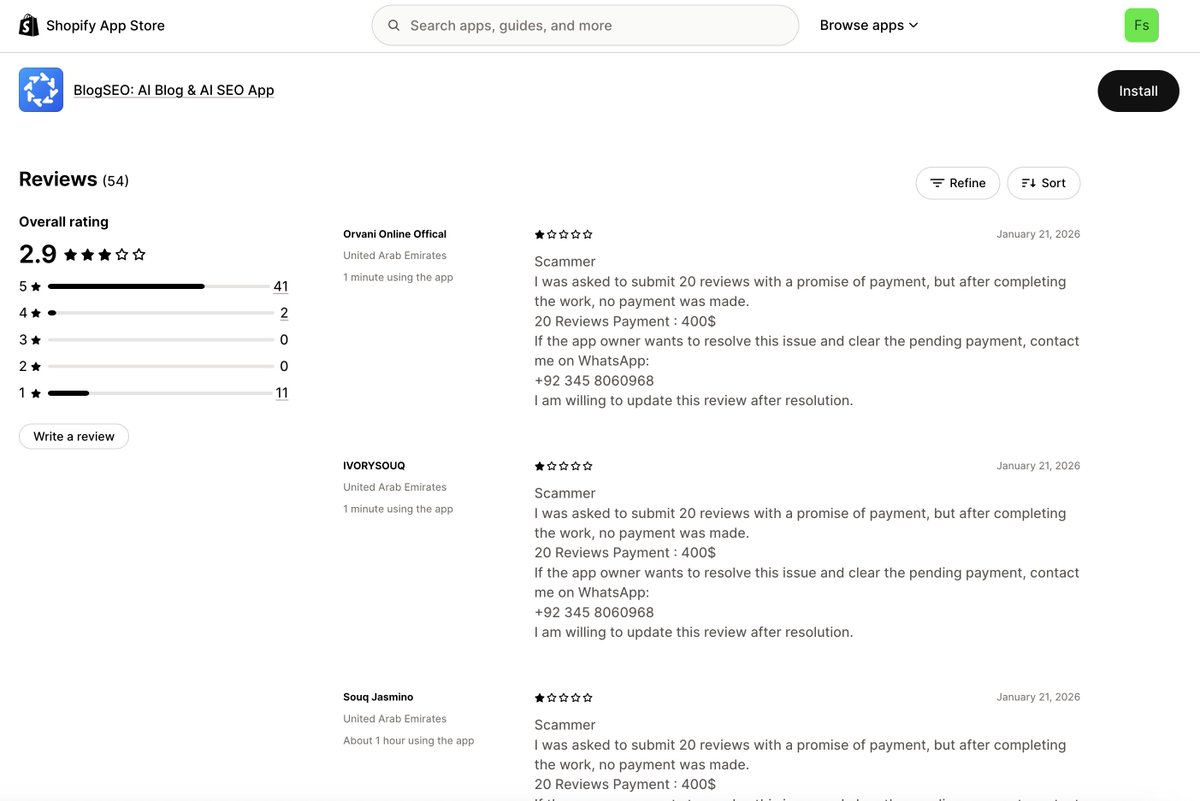Viewport: 1200px width, 801px height.
Task: Click the Overall rating label
Action: (x=64, y=222)
